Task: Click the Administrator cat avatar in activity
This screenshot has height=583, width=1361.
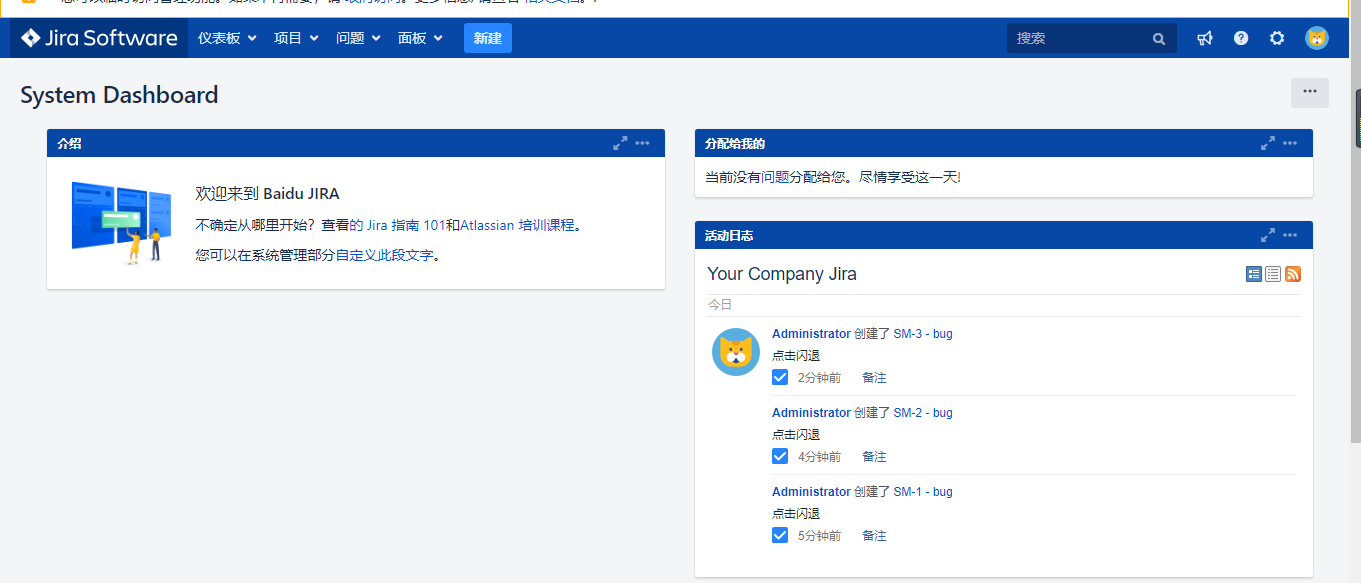Action: coord(736,352)
